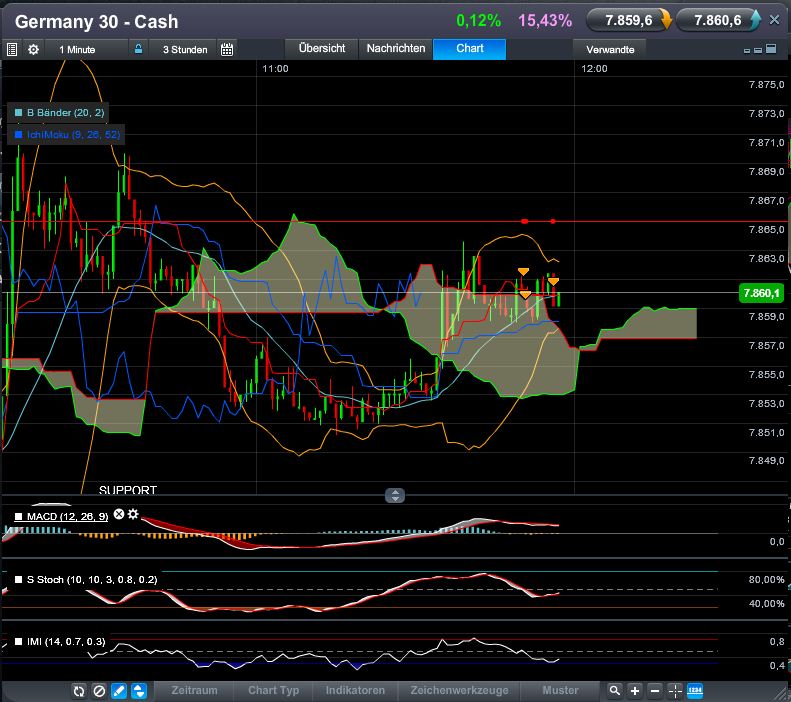791x702 pixels.
Task: Open the Chart Typ menu
Action: click(273, 690)
